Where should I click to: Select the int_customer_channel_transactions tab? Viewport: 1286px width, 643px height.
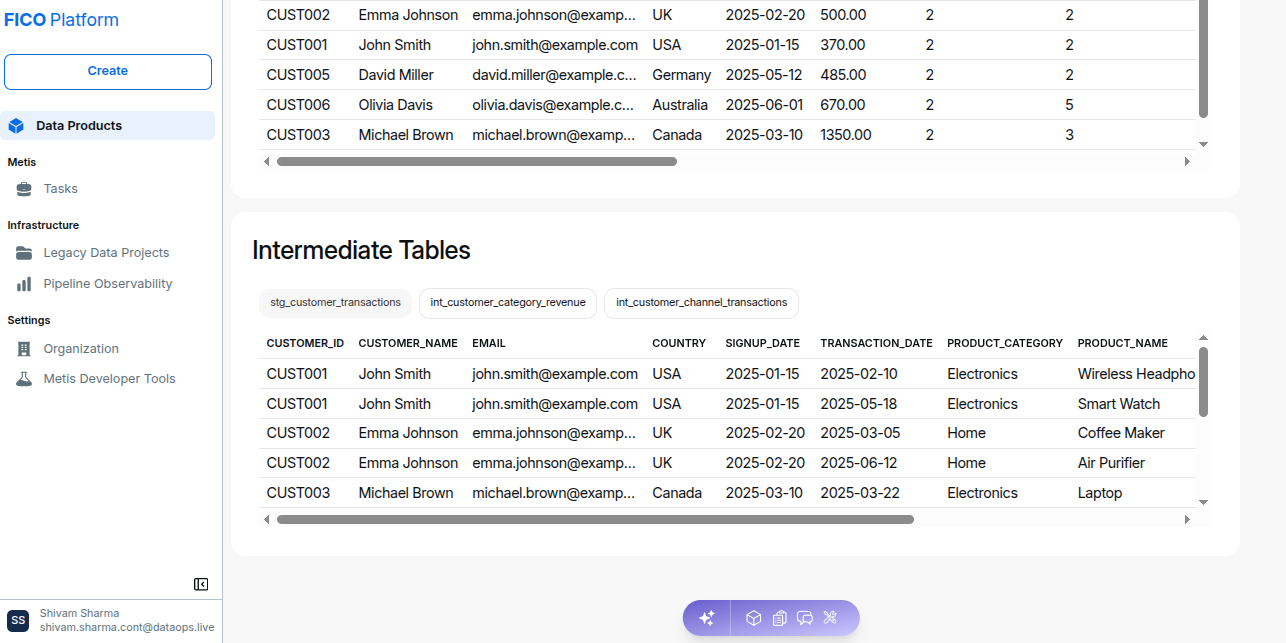click(701, 302)
